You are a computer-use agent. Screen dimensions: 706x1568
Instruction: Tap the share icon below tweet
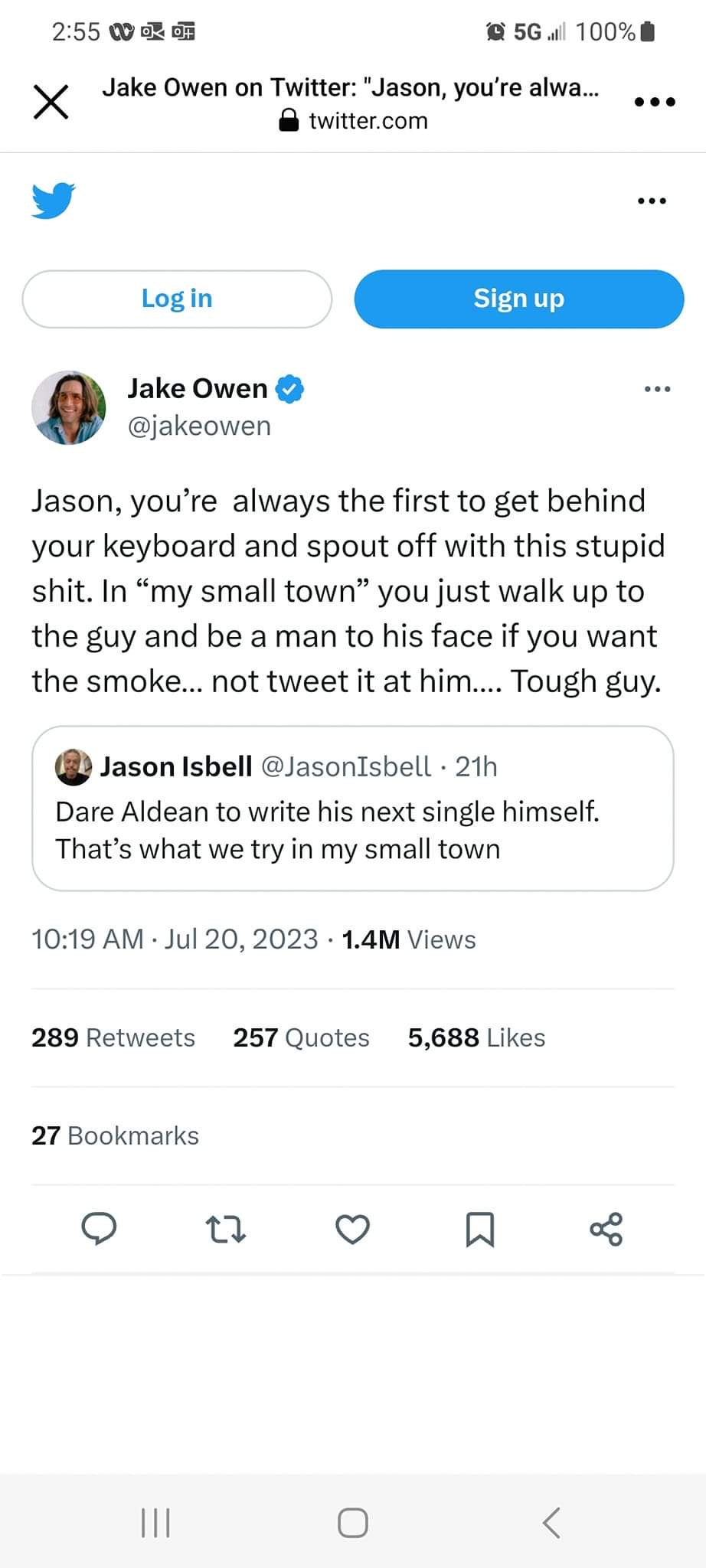tap(606, 1230)
